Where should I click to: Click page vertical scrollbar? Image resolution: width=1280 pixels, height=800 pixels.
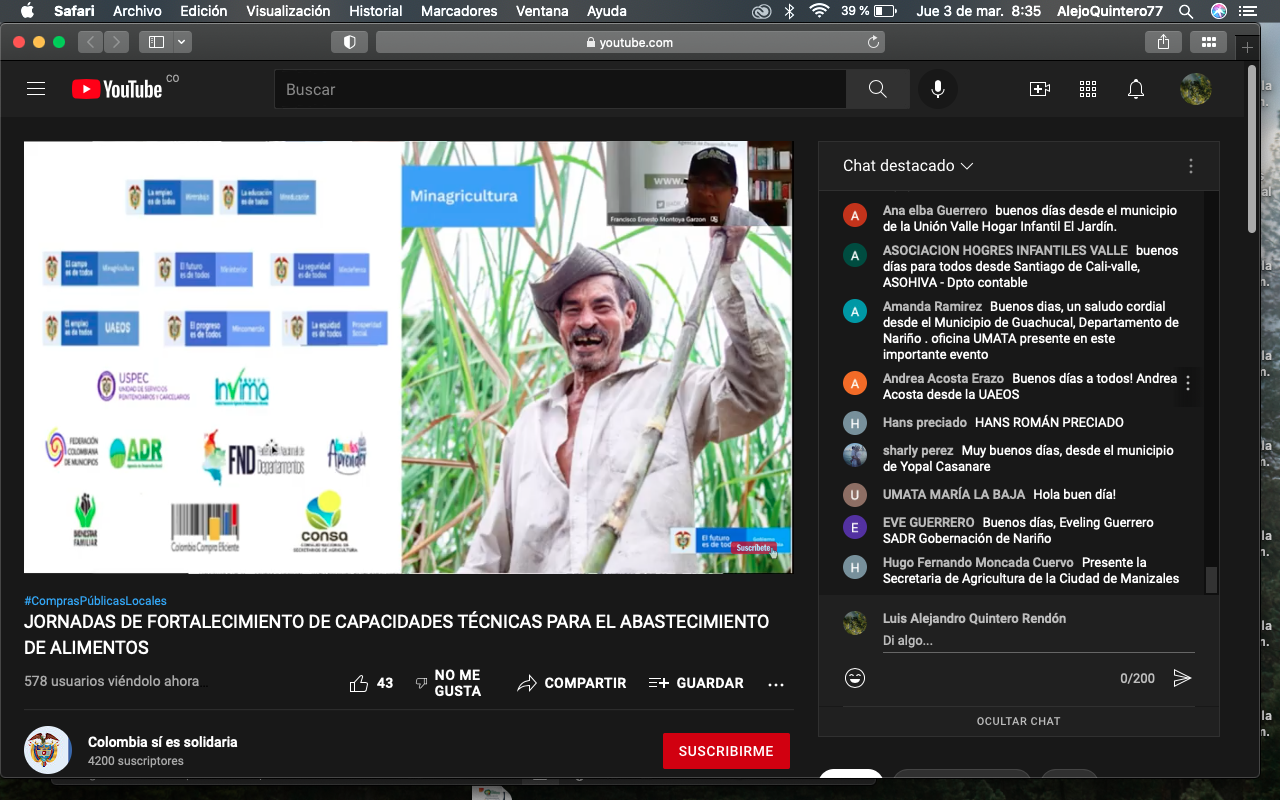(x=1253, y=148)
